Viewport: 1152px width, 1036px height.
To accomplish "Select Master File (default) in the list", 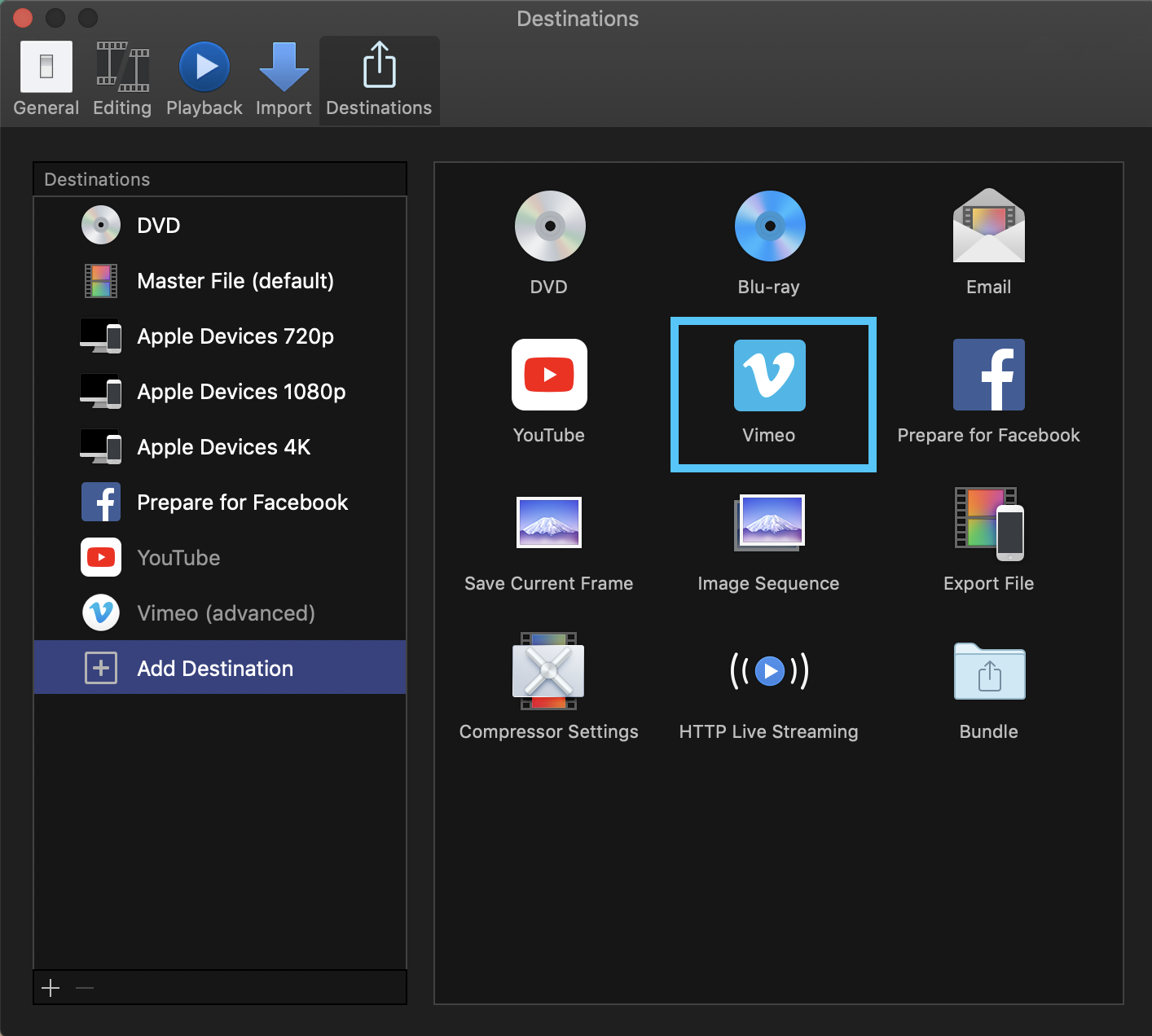I will pos(235,281).
